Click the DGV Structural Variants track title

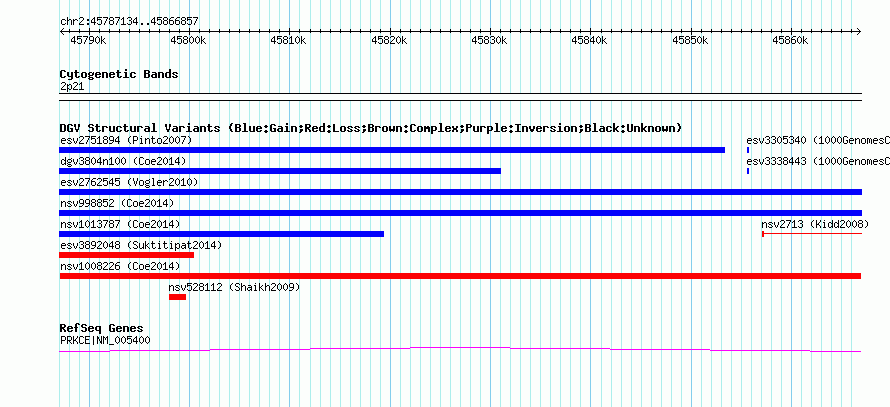click(x=371, y=128)
